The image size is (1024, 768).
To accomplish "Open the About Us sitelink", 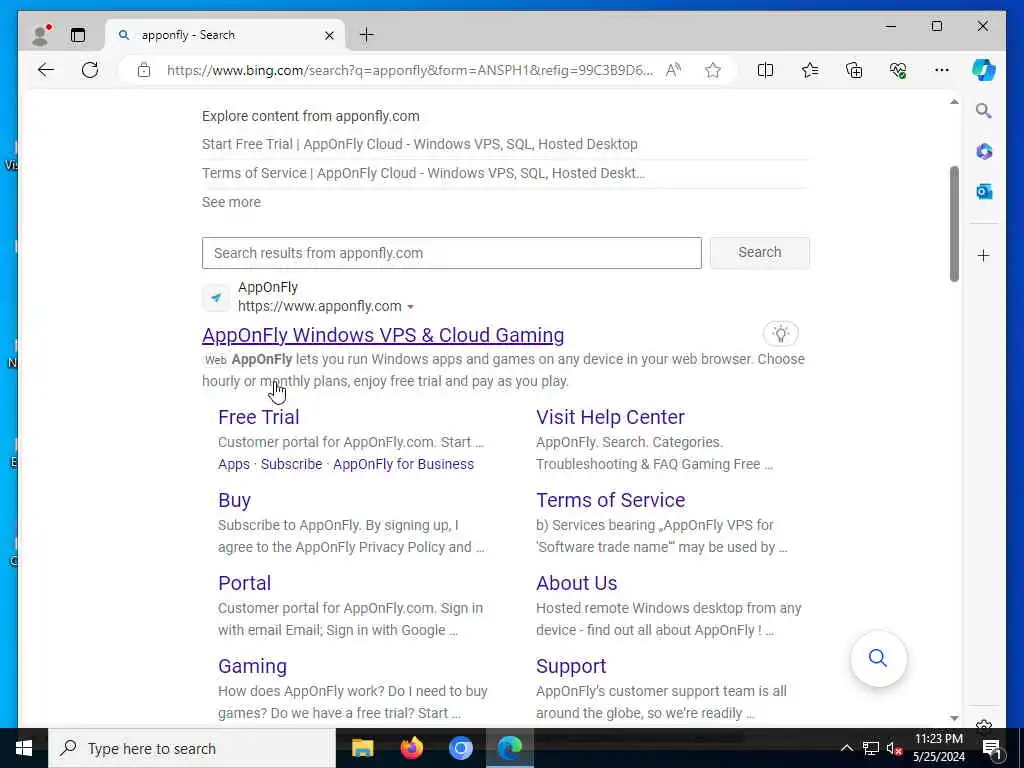I will 577,583.
